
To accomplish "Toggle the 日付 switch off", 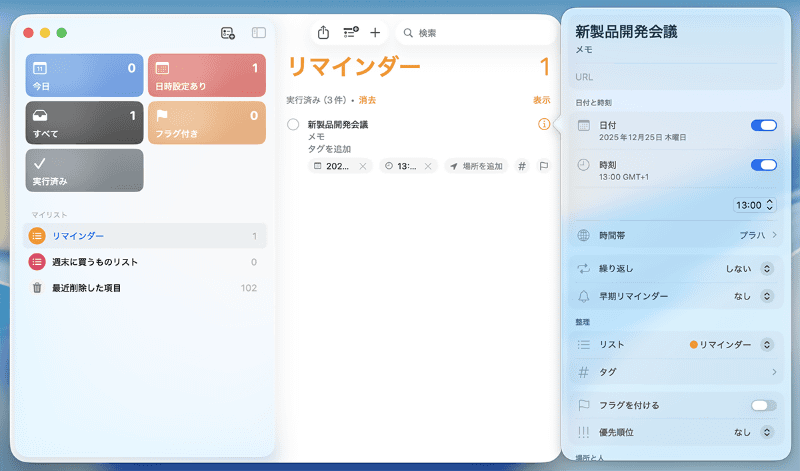I will (x=763, y=126).
